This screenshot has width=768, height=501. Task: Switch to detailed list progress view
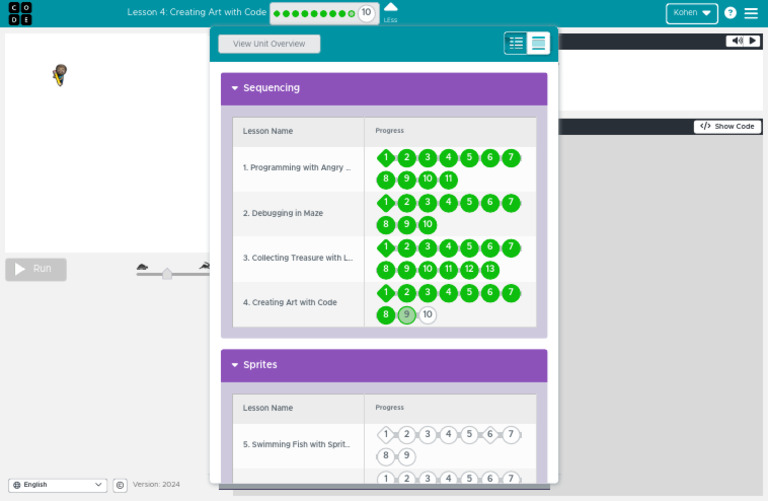coord(516,43)
